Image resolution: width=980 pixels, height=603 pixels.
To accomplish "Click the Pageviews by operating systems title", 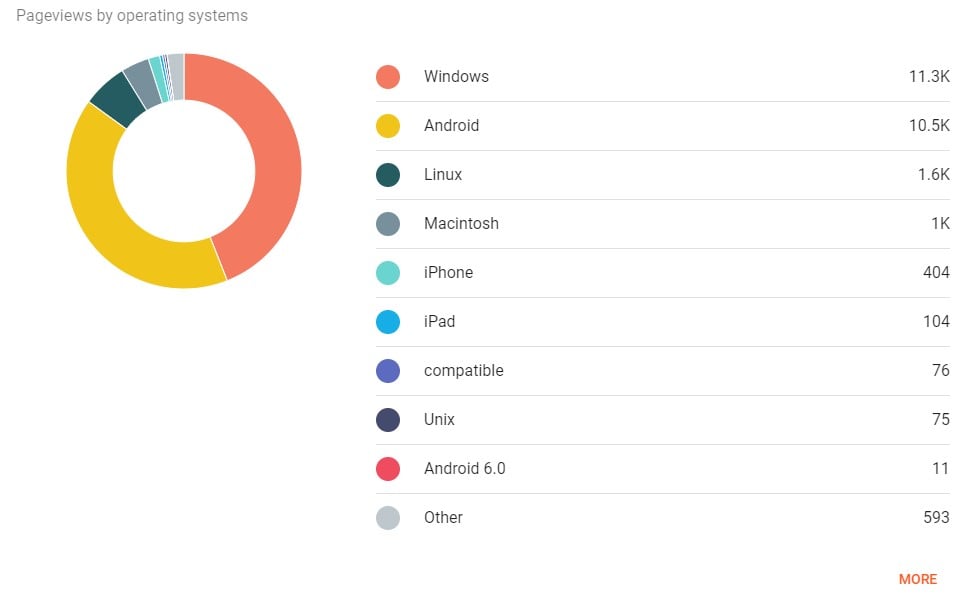I will click(132, 16).
